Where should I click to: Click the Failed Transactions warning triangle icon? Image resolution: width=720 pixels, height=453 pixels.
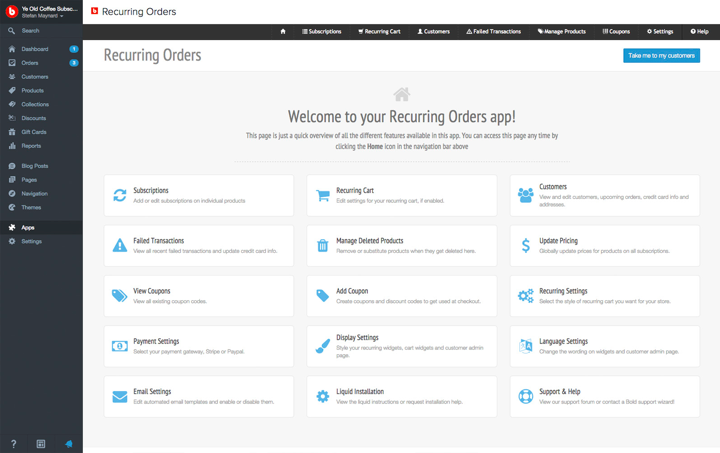tap(120, 245)
